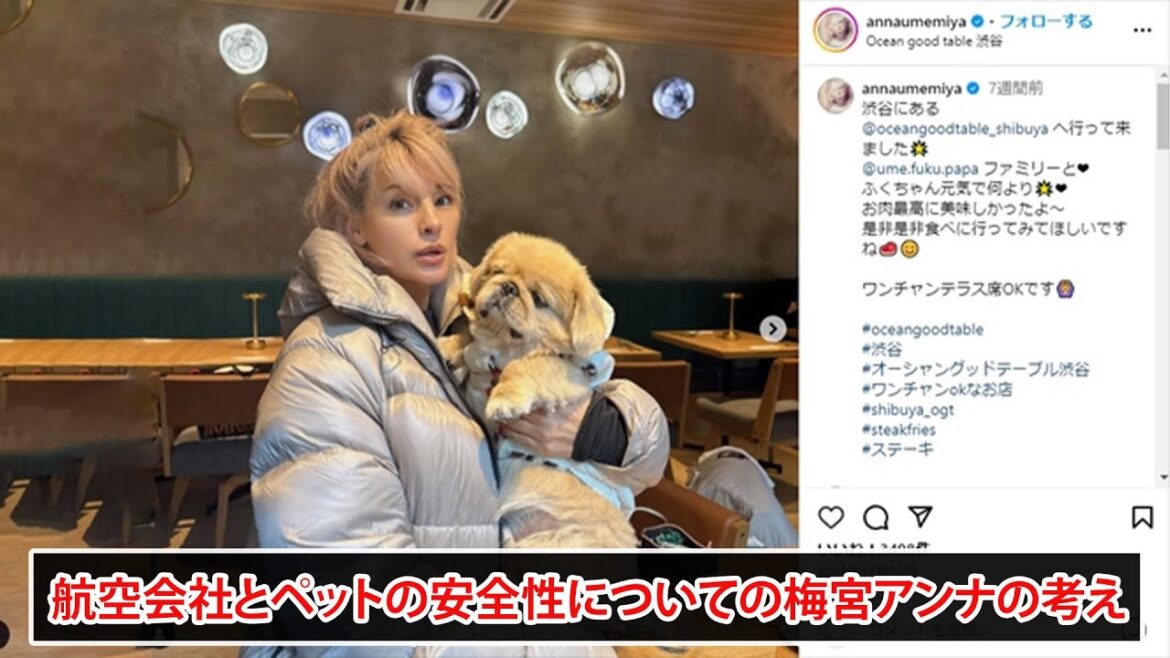Image resolution: width=1170 pixels, height=658 pixels.
Task: Open the #oceangoodtable hashtag
Action: (922, 329)
